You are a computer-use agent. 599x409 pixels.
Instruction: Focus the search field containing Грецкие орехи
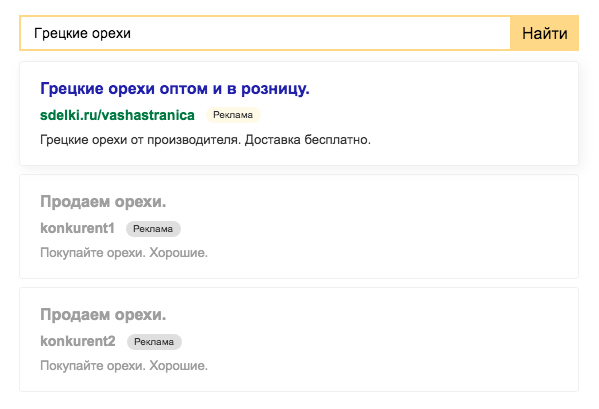265,33
